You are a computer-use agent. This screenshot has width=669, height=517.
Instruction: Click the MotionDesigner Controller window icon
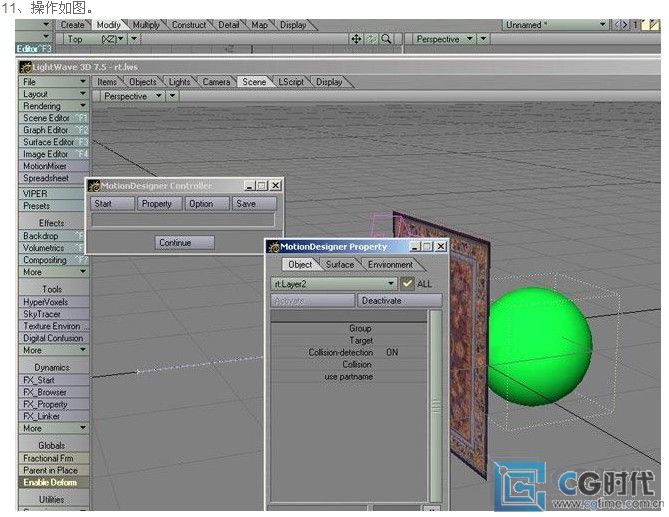click(93, 186)
